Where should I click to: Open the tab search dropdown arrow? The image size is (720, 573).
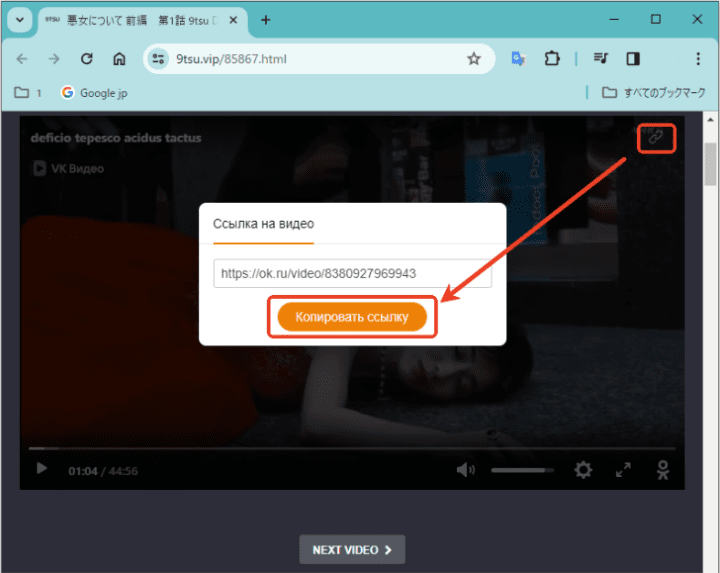[20, 20]
